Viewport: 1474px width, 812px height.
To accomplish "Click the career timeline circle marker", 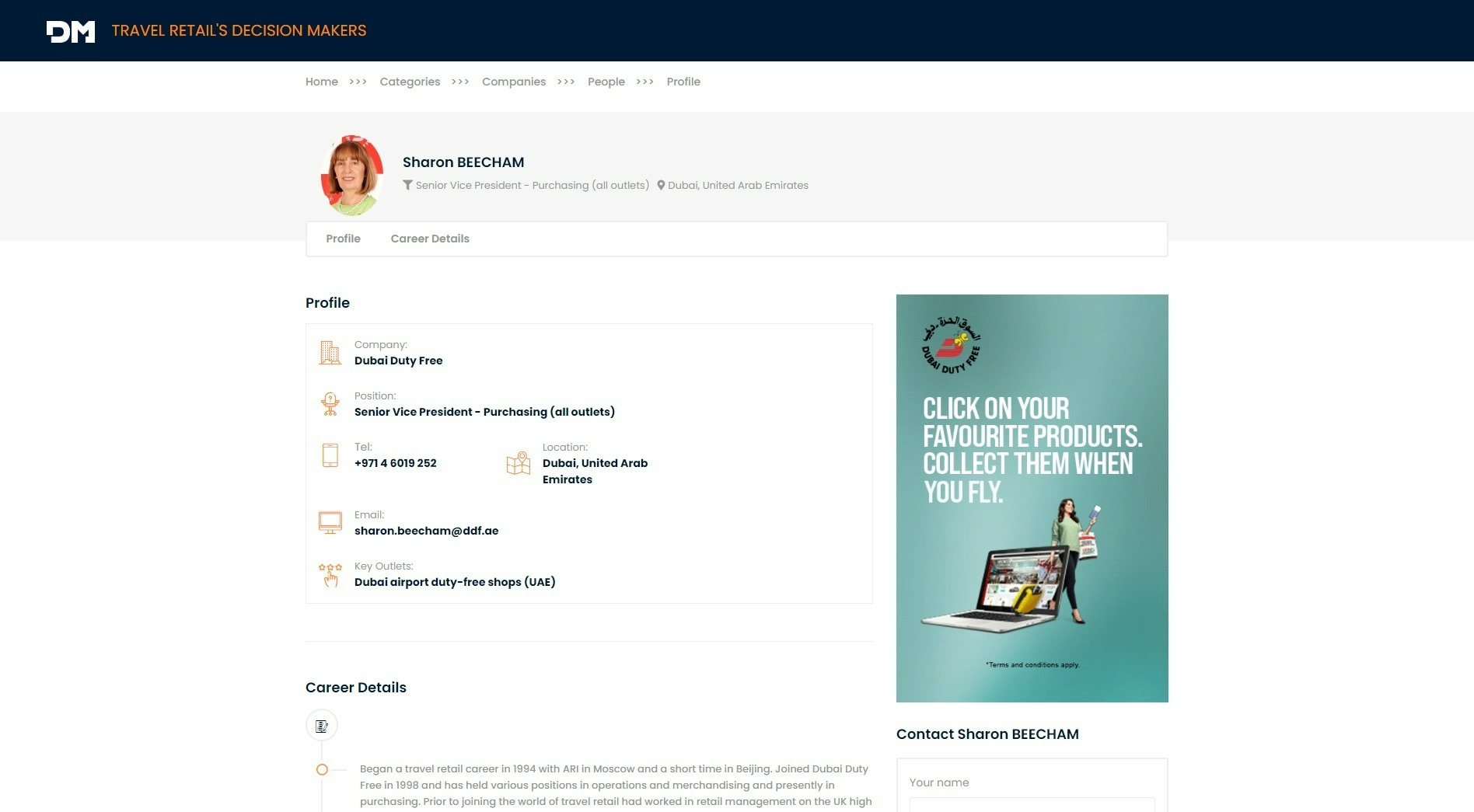I will [x=322, y=770].
